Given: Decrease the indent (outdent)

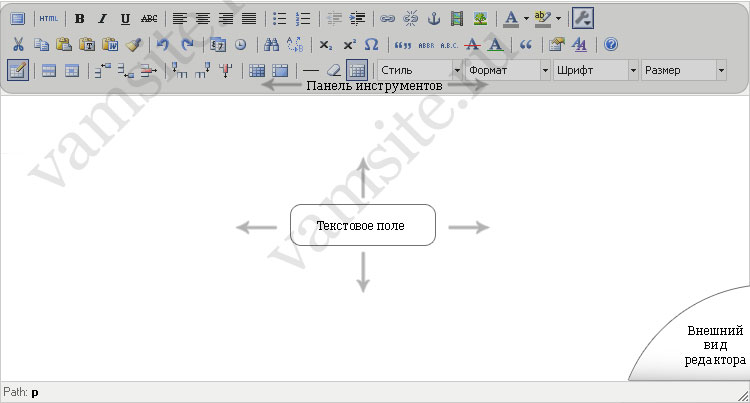Looking at the screenshot, I should [334, 19].
